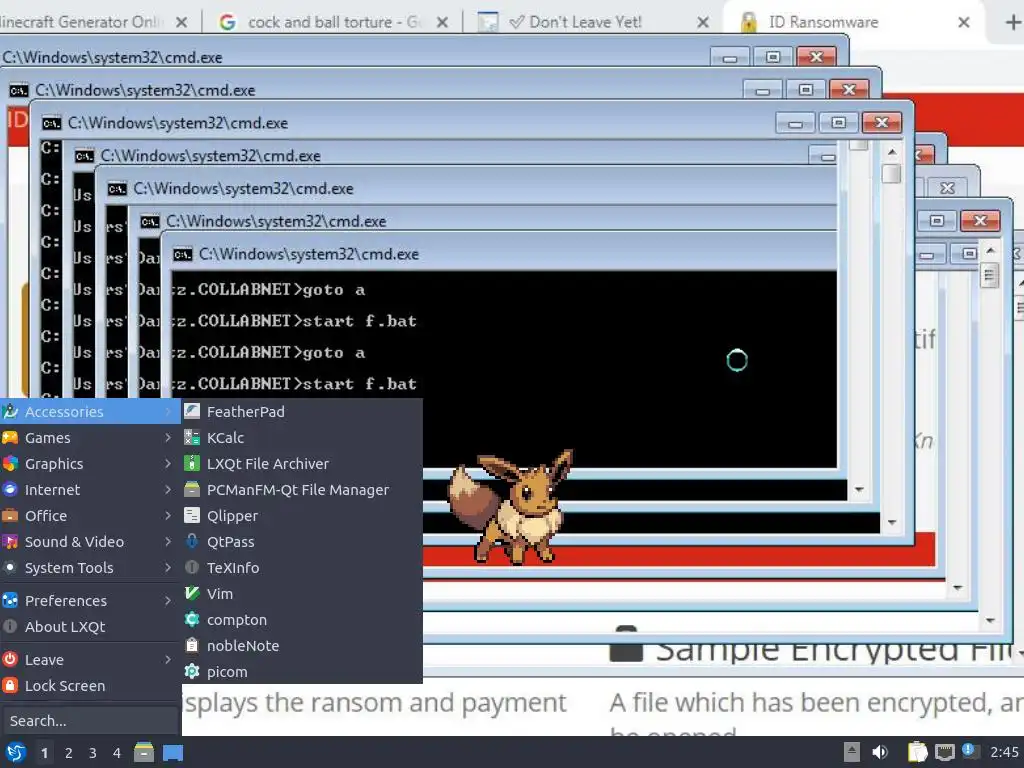Open the Office category
The height and width of the screenshot is (768, 1024).
[x=90, y=516]
